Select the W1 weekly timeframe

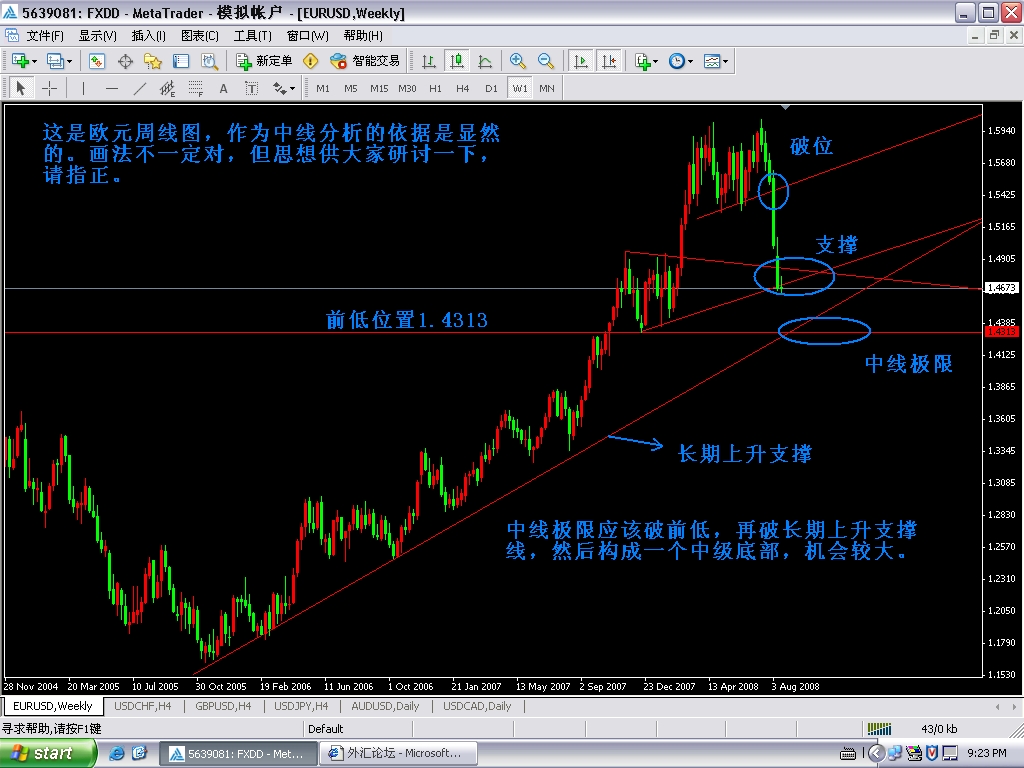click(x=520, y=88)
